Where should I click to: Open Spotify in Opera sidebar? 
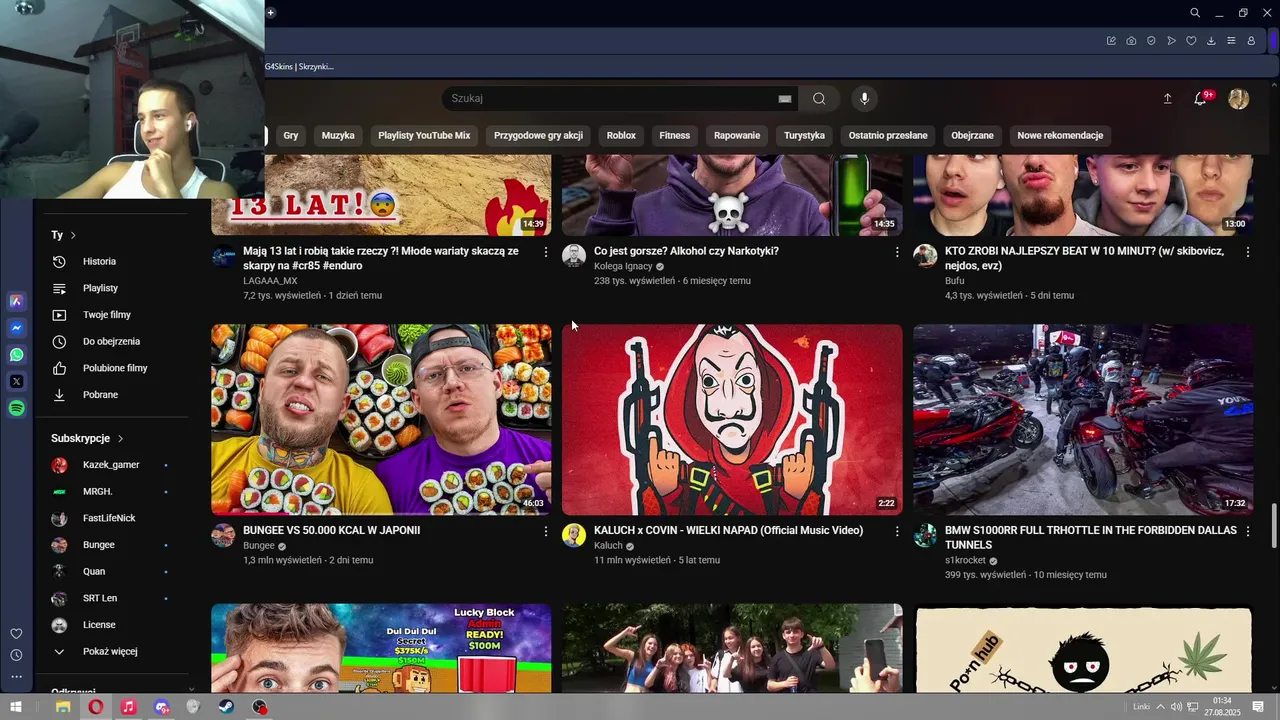click(17, 408)
